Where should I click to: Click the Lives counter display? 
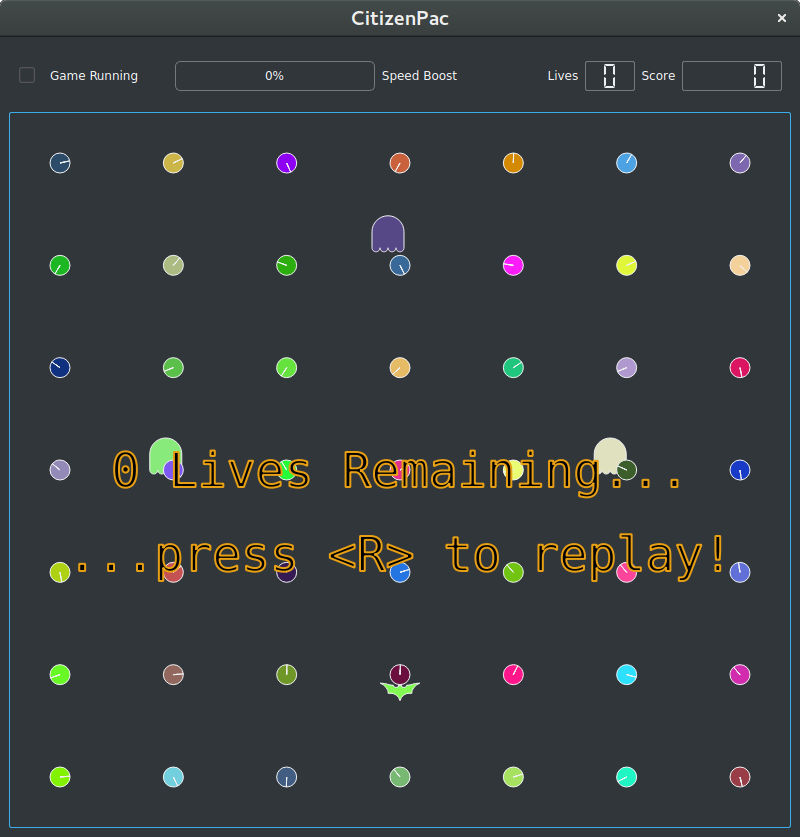609,76
